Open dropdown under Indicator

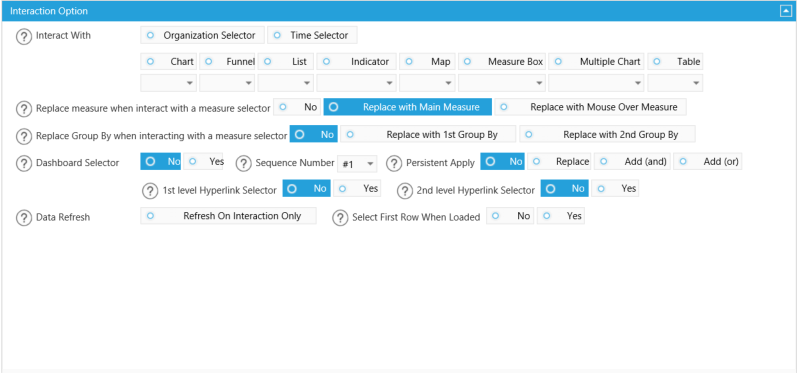356,82
